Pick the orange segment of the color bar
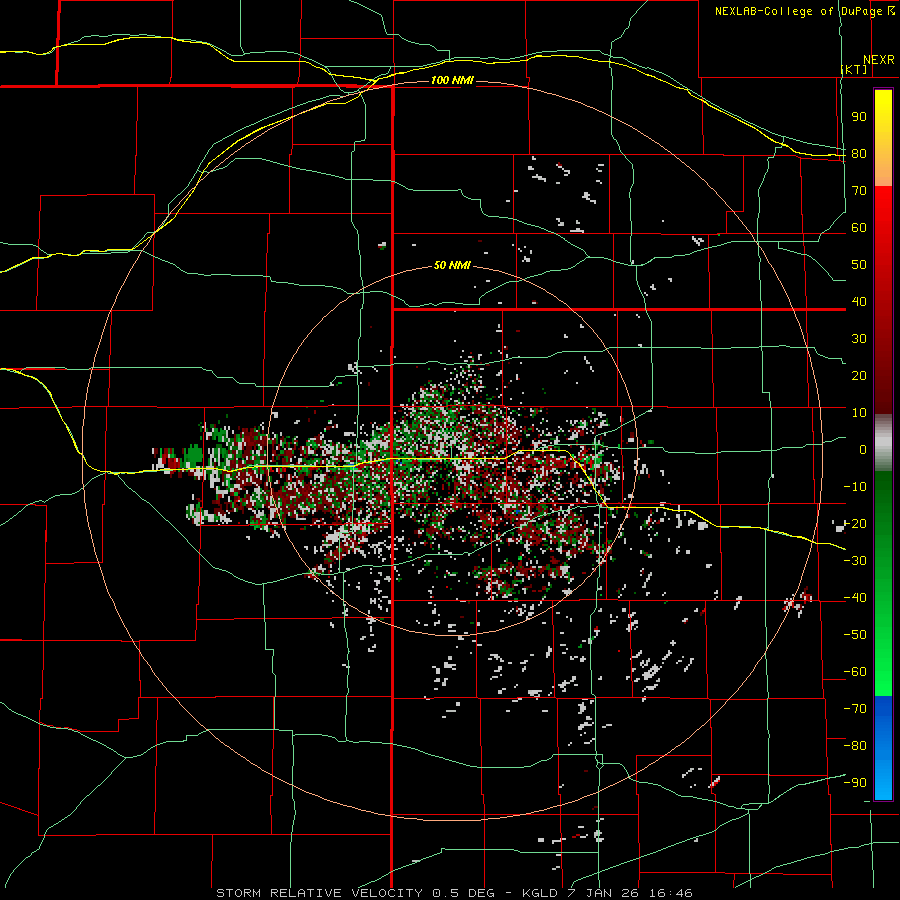The height and width of the screenshot is (900, 900). coord(883,170)
